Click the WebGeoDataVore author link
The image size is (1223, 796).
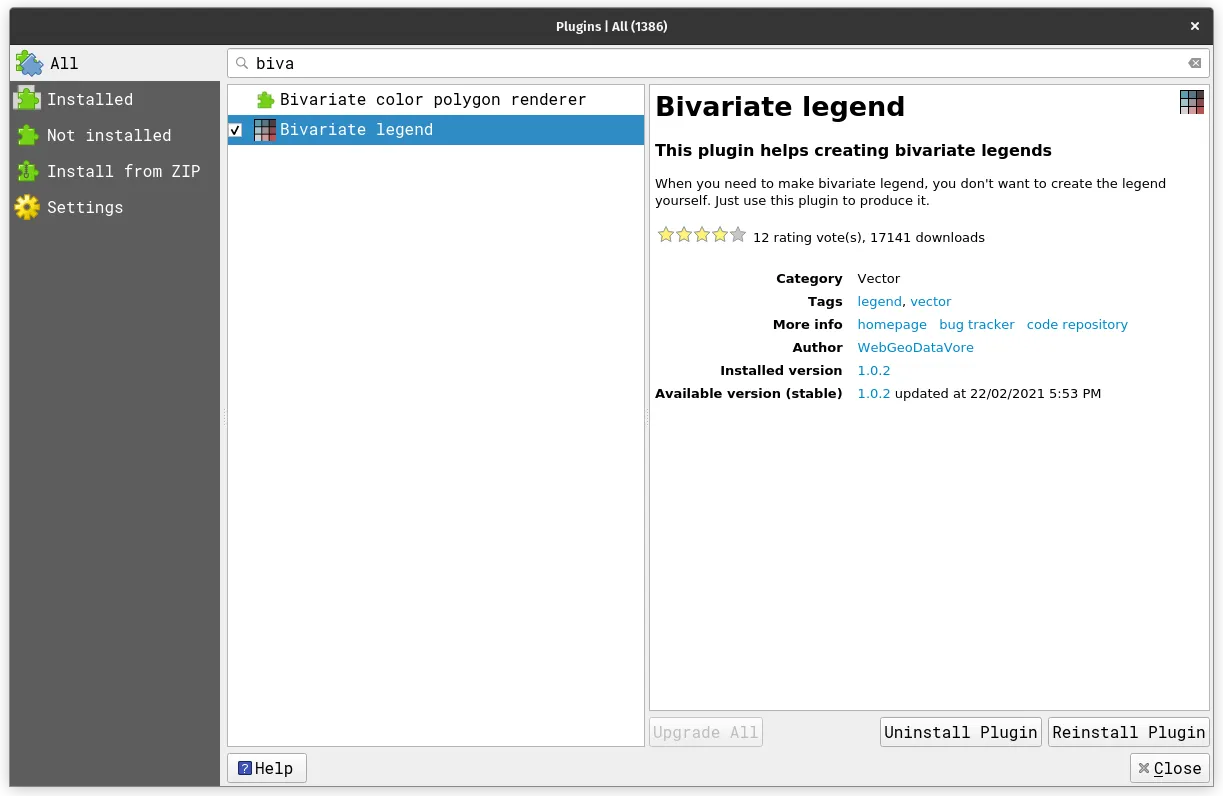[915, 347]
